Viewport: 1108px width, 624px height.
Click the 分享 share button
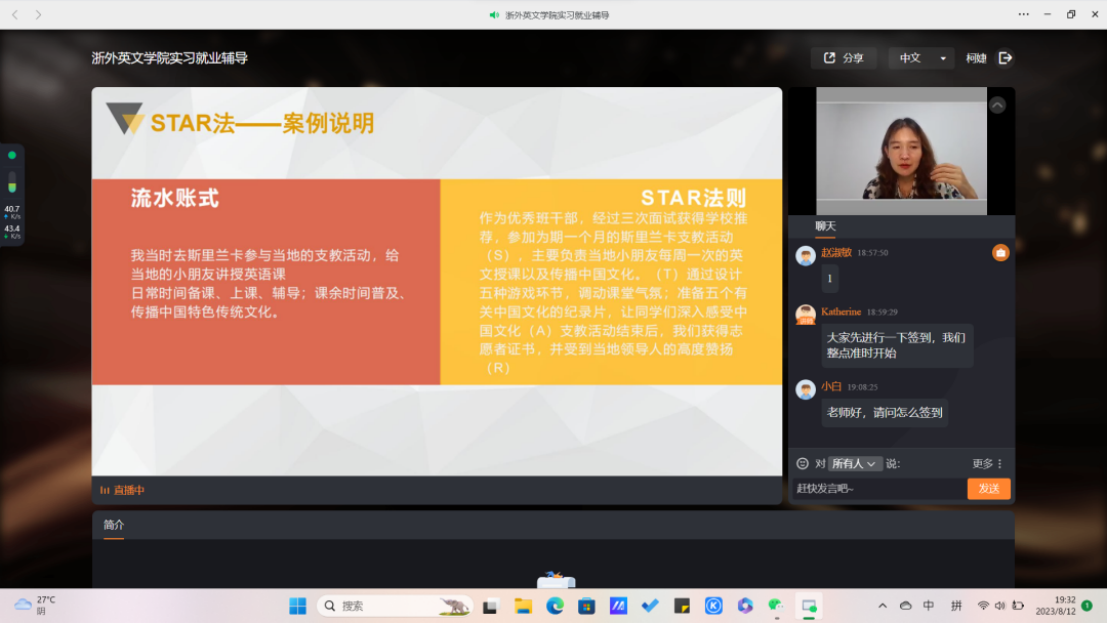[843, 58]
